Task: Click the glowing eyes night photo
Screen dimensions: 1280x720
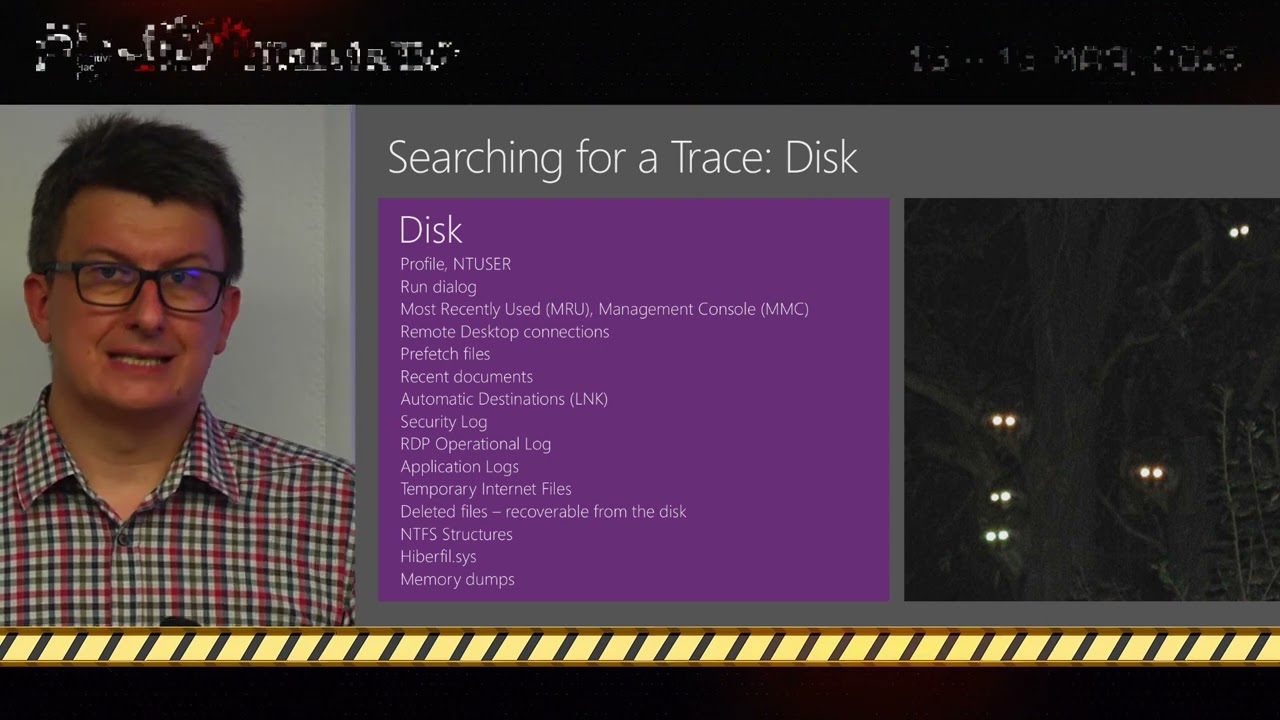Action: 1092,400
